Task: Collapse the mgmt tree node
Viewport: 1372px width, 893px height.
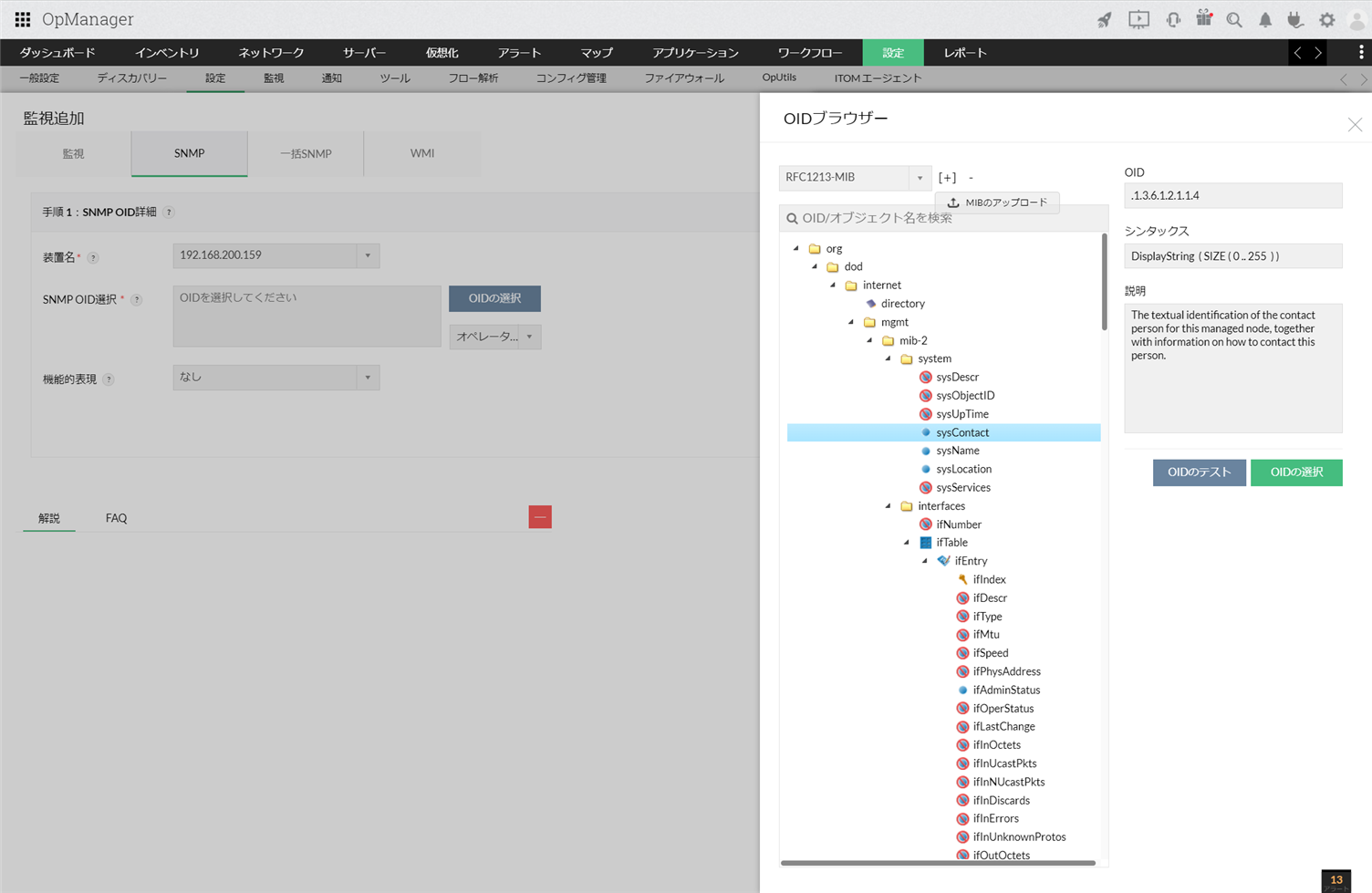Action: click(851, 322)
